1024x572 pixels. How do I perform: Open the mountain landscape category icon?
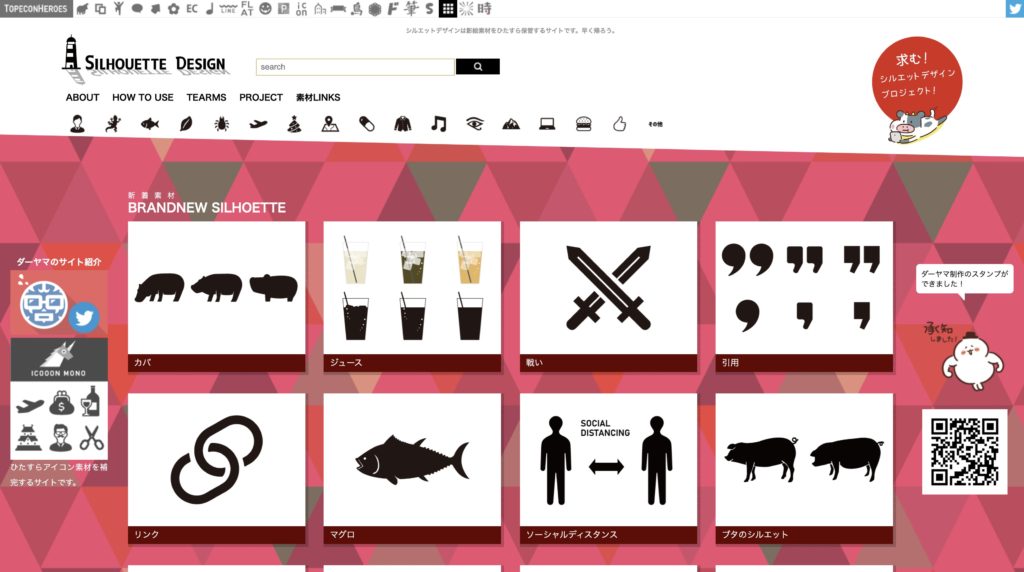pyautogui.click(x=511, y=123)
